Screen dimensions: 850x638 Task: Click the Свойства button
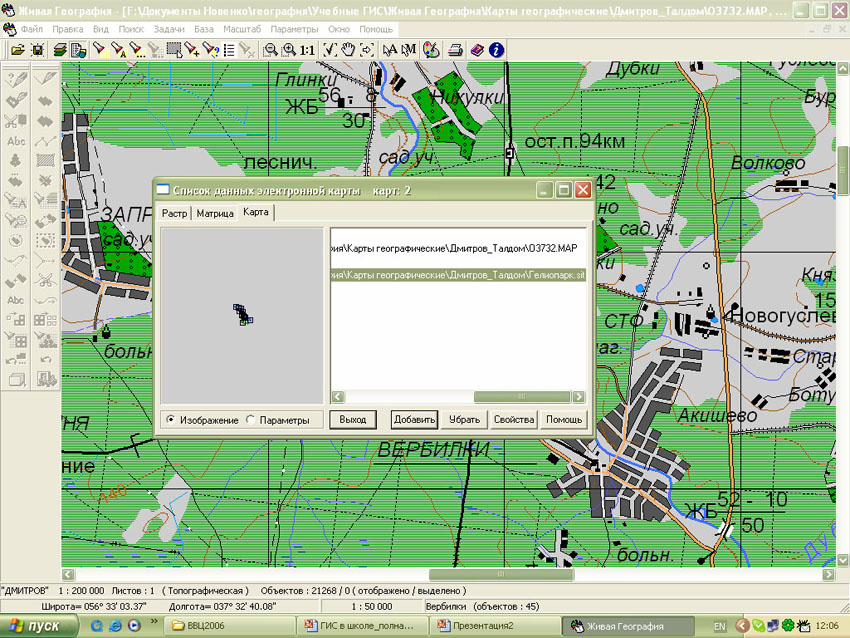pyautogui.click(x=514, y=420)
